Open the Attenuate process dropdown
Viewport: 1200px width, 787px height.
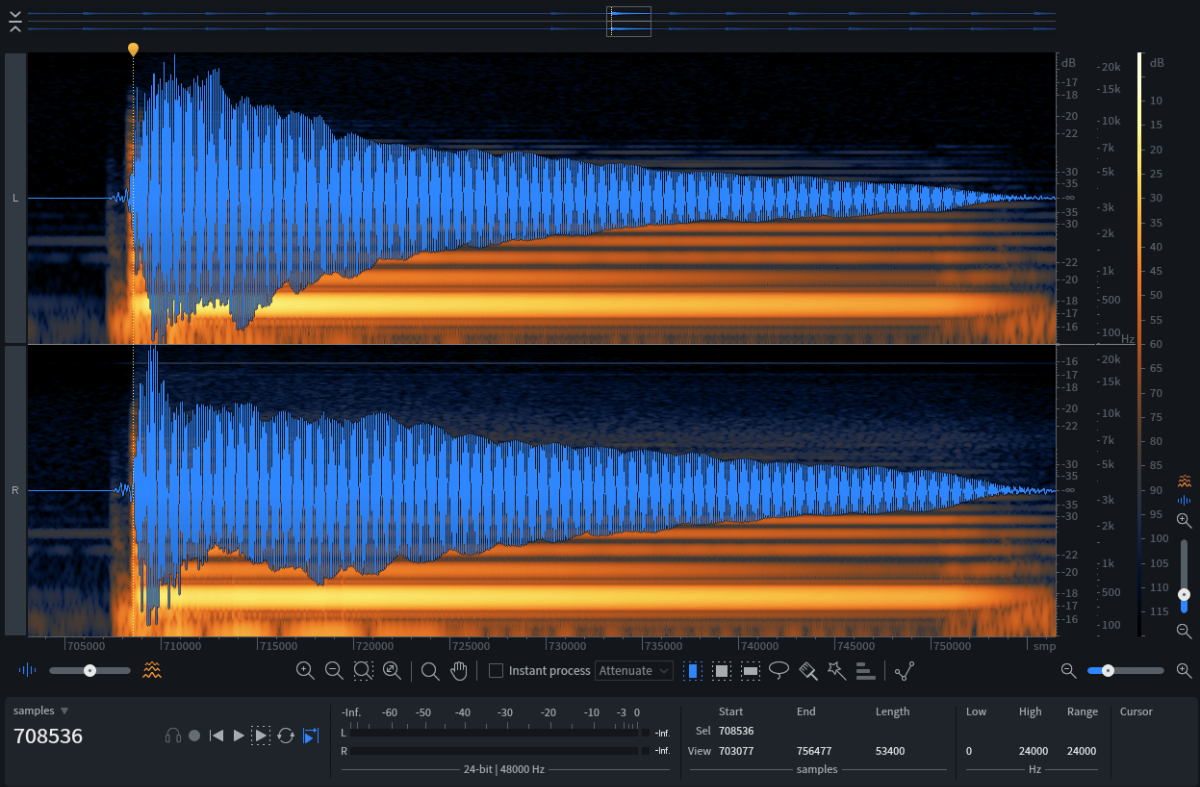(x=634, y=670)
